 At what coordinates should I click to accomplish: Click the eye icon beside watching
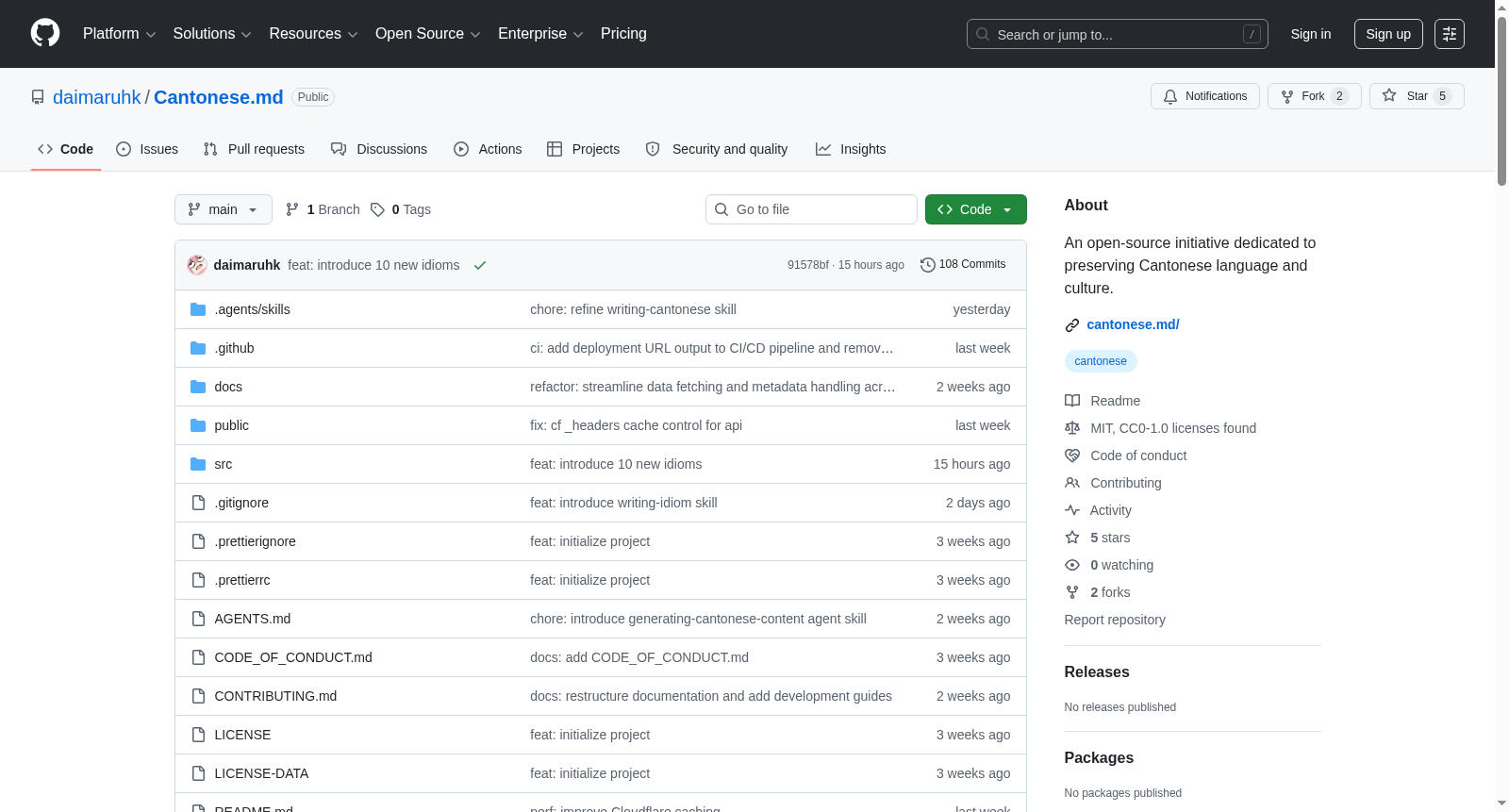(x=1072, y=565)
